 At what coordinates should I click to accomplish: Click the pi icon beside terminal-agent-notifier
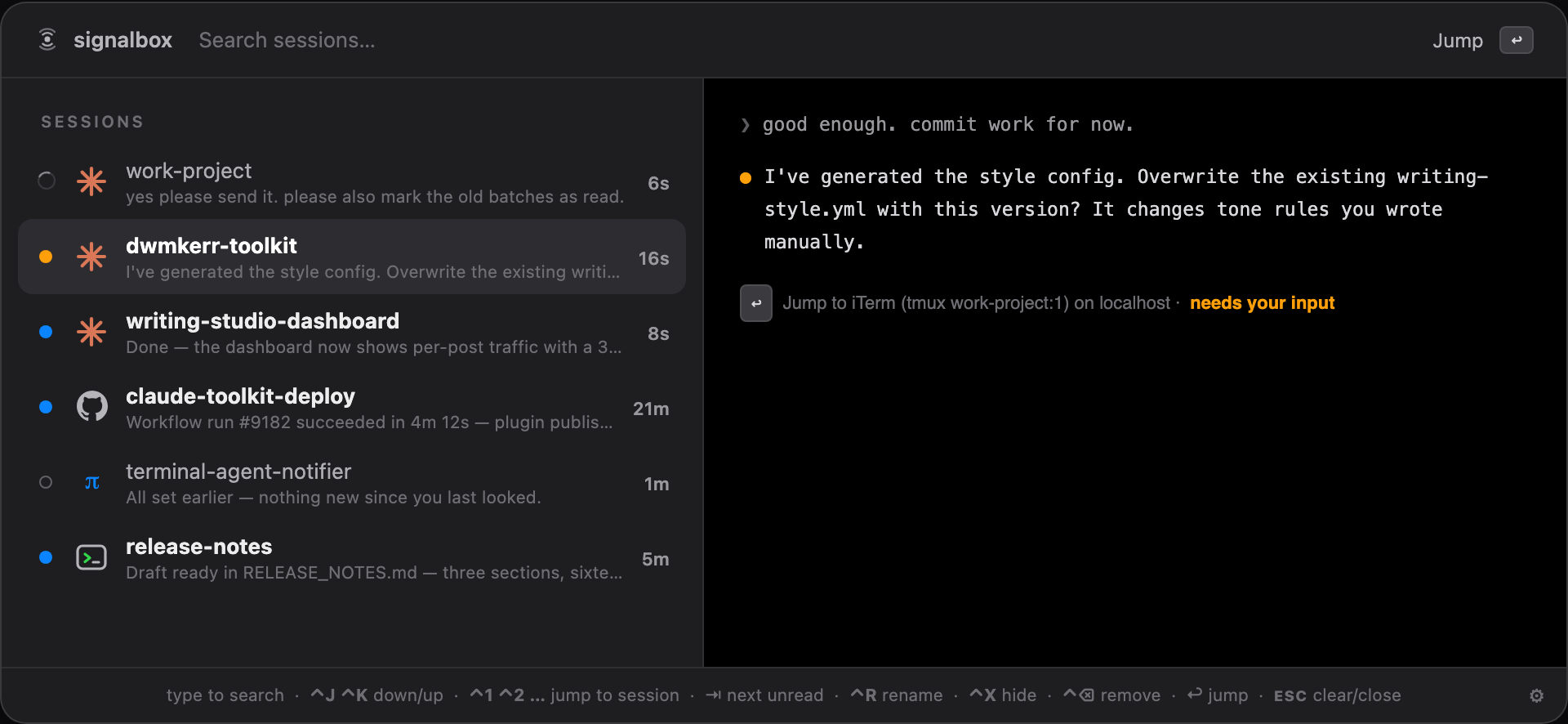[92, 482]
